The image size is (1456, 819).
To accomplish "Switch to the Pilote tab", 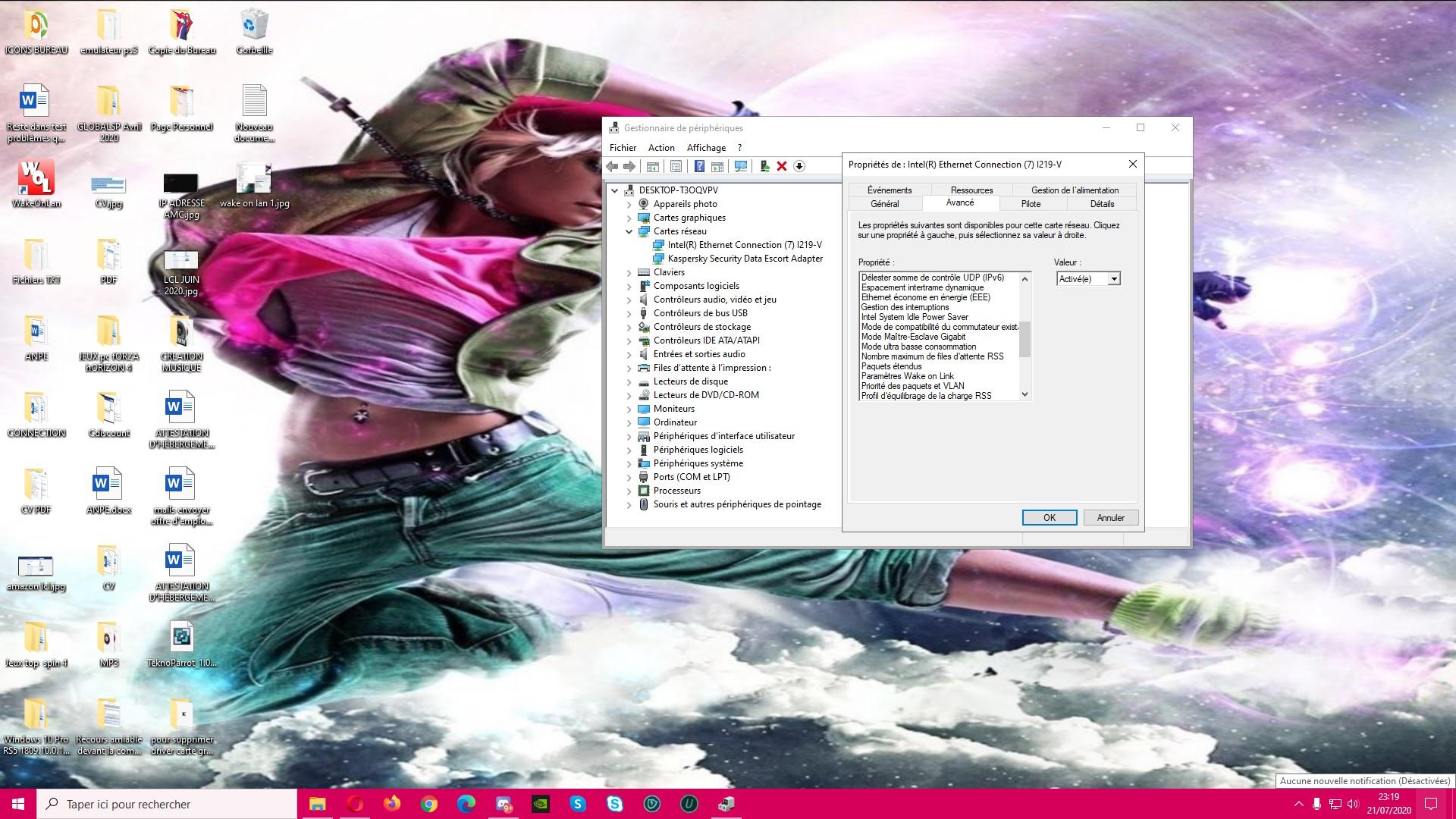I will pyautogui.click(x=1031, y=203).
